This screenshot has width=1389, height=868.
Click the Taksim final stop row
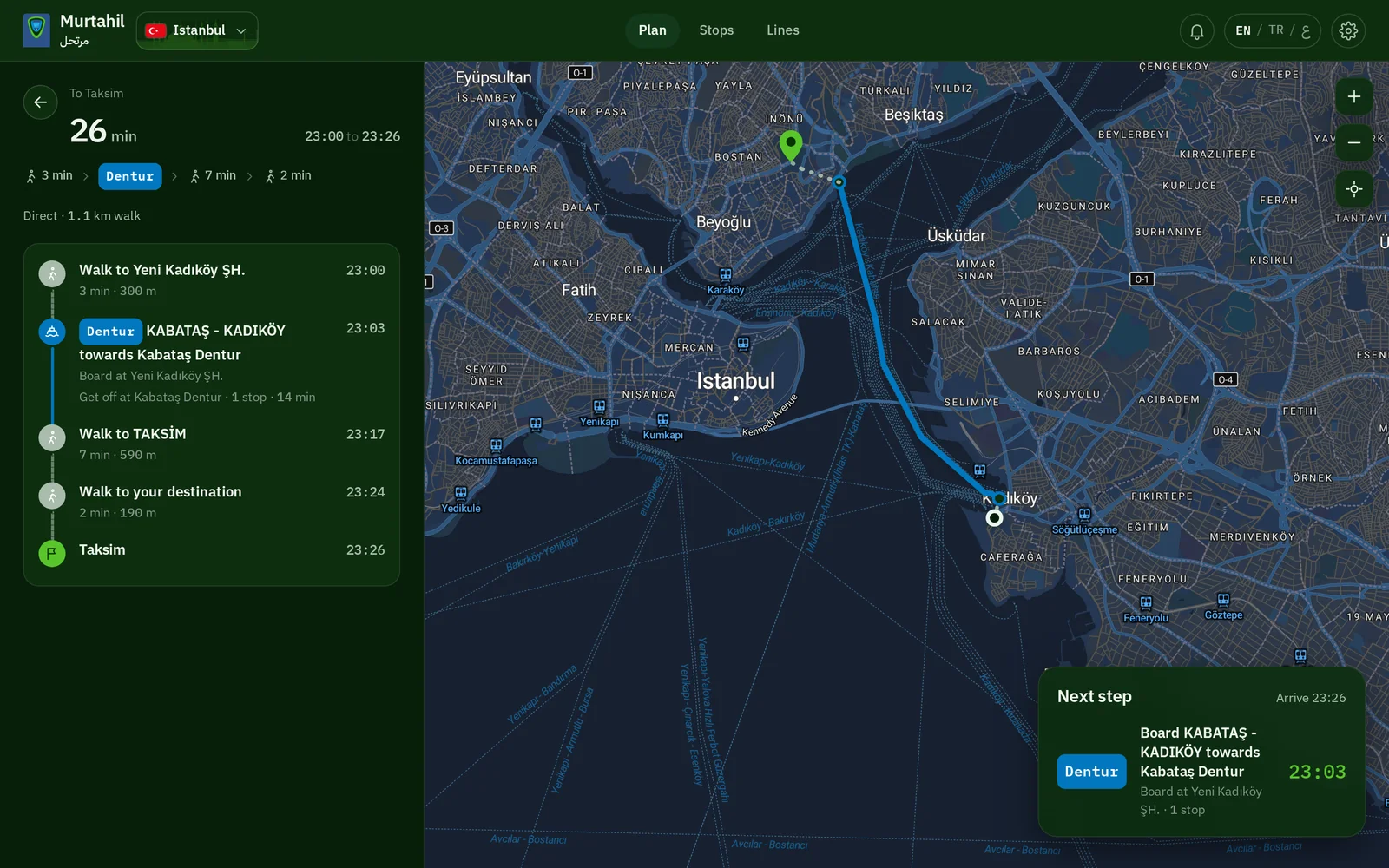(212, 553)
